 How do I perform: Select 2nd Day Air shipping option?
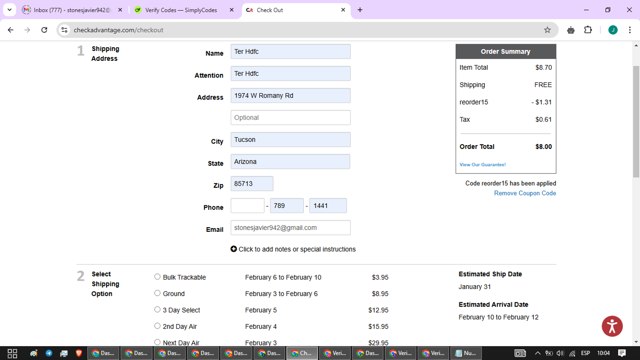157,326
